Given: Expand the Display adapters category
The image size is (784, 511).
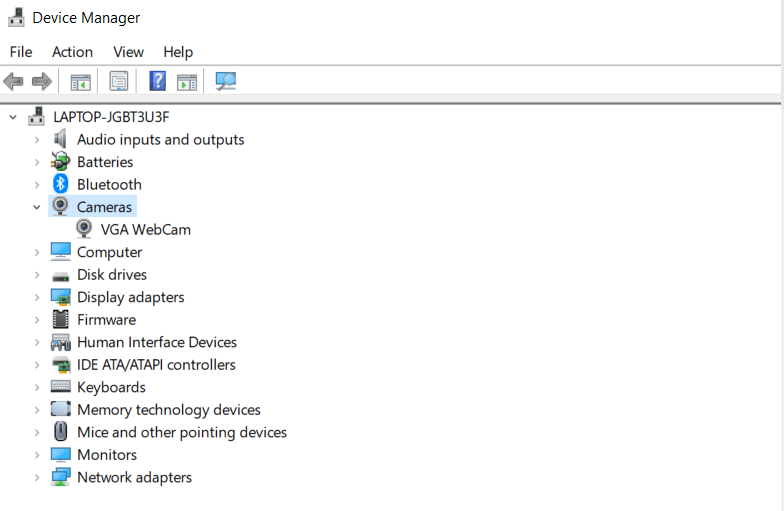Looking at the screenshot, I should [36, 298].
